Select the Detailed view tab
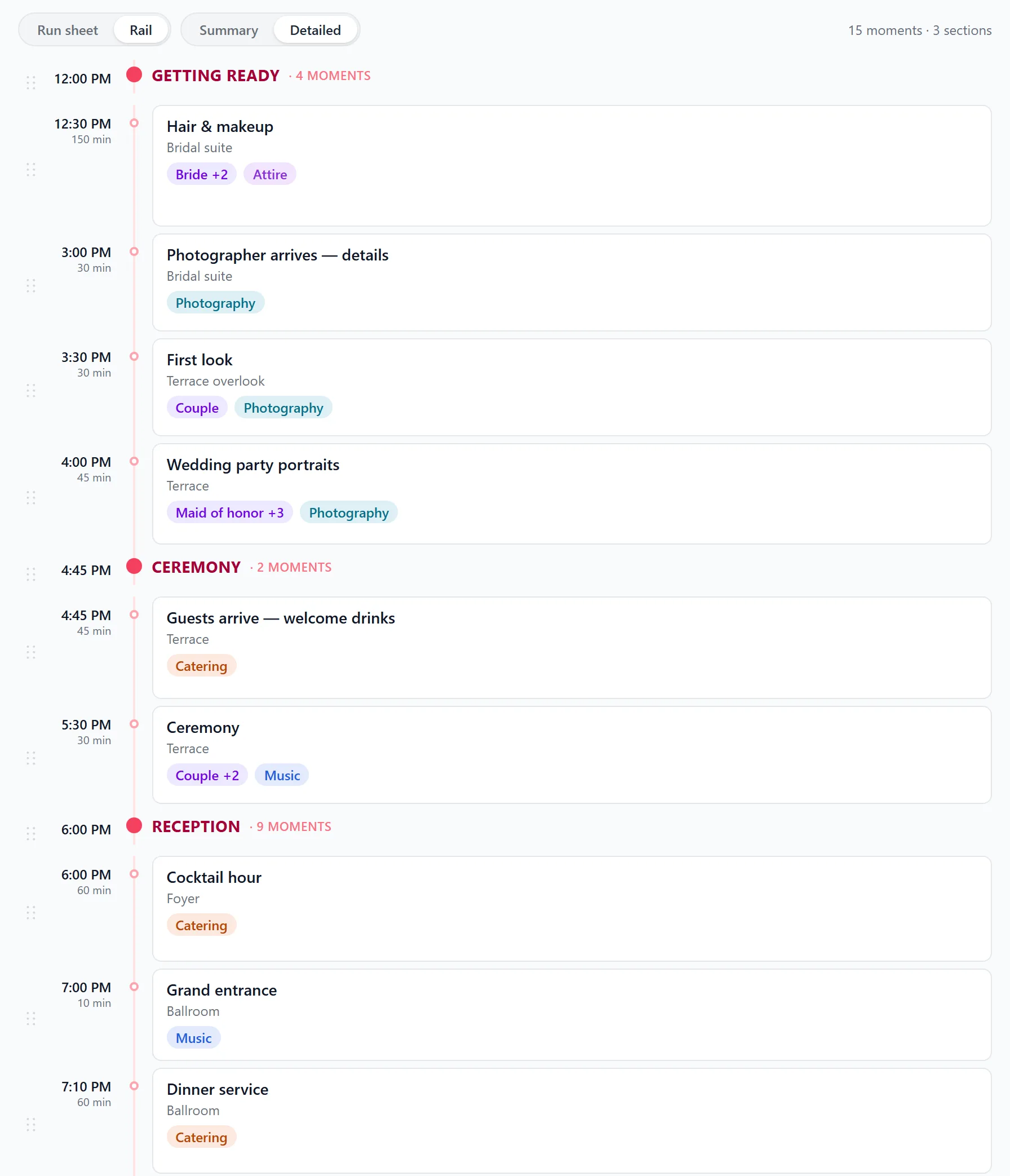Screen dimensions: 1010x1176 pyautogui.click(x=316, y=30)
